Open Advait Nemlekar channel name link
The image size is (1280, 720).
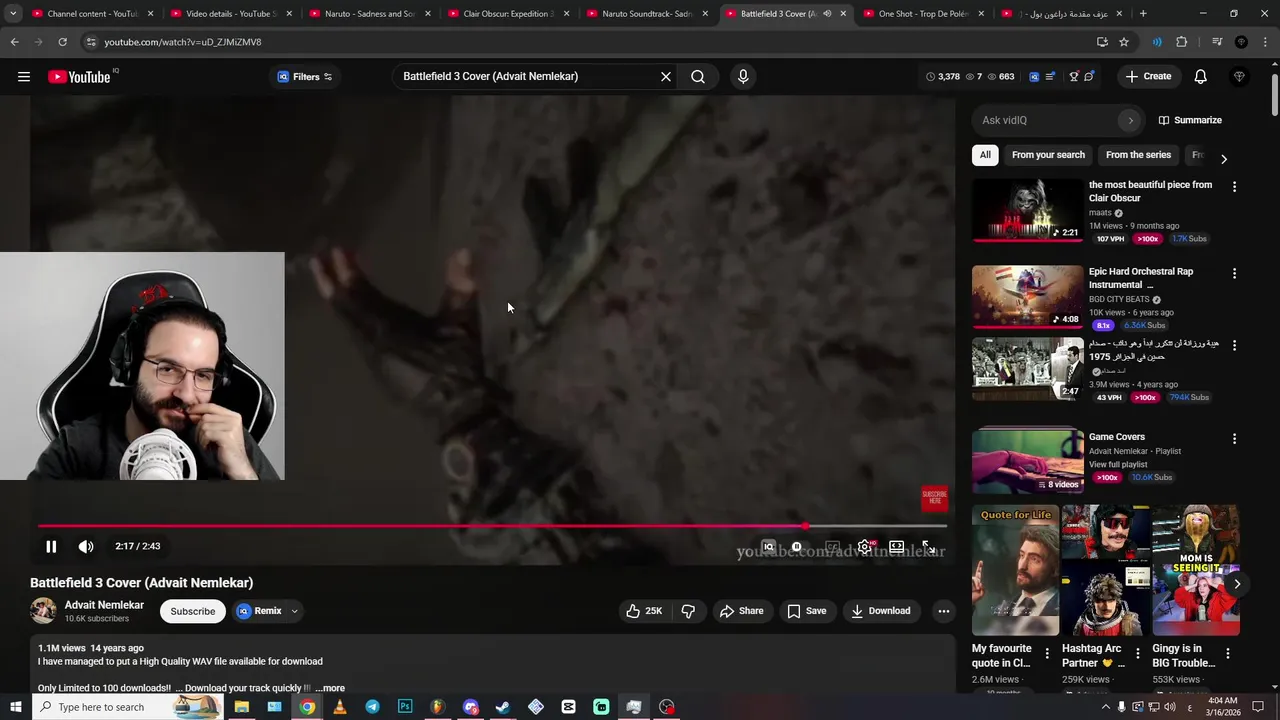pyautogui.click(x=104, y=605)
